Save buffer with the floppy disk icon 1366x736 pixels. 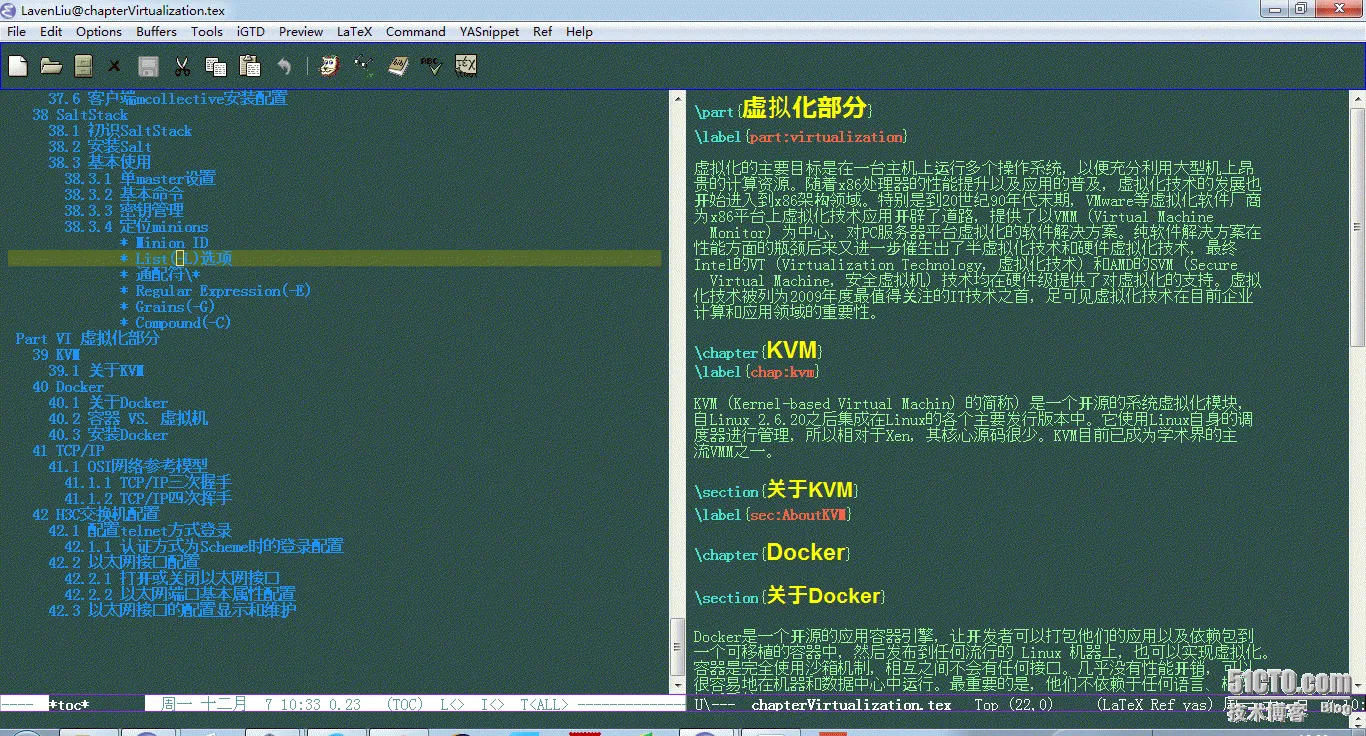(148, 66)
